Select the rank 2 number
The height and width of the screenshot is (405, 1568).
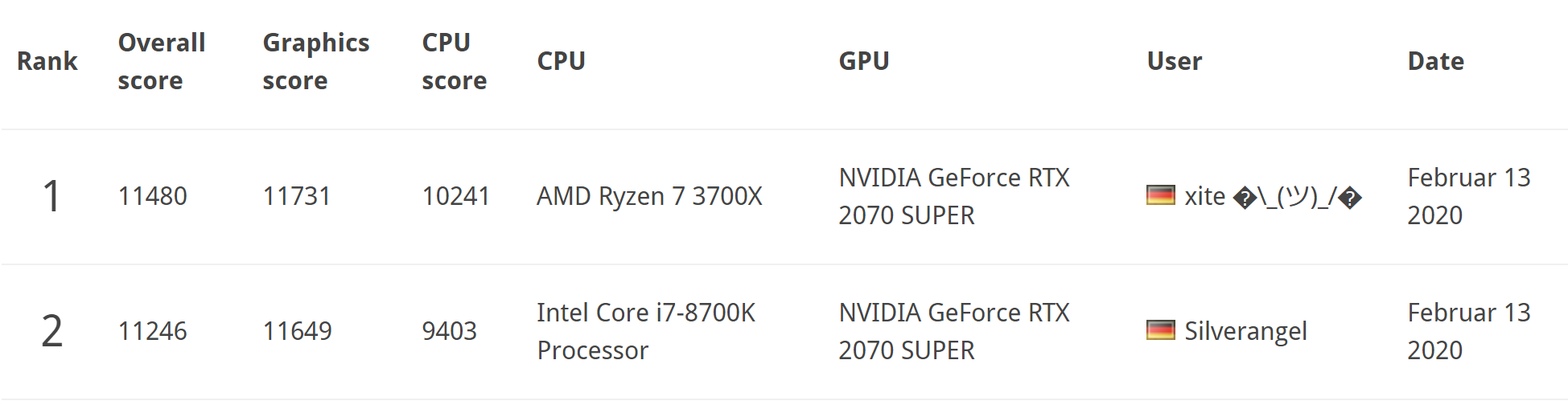(51, 331)
